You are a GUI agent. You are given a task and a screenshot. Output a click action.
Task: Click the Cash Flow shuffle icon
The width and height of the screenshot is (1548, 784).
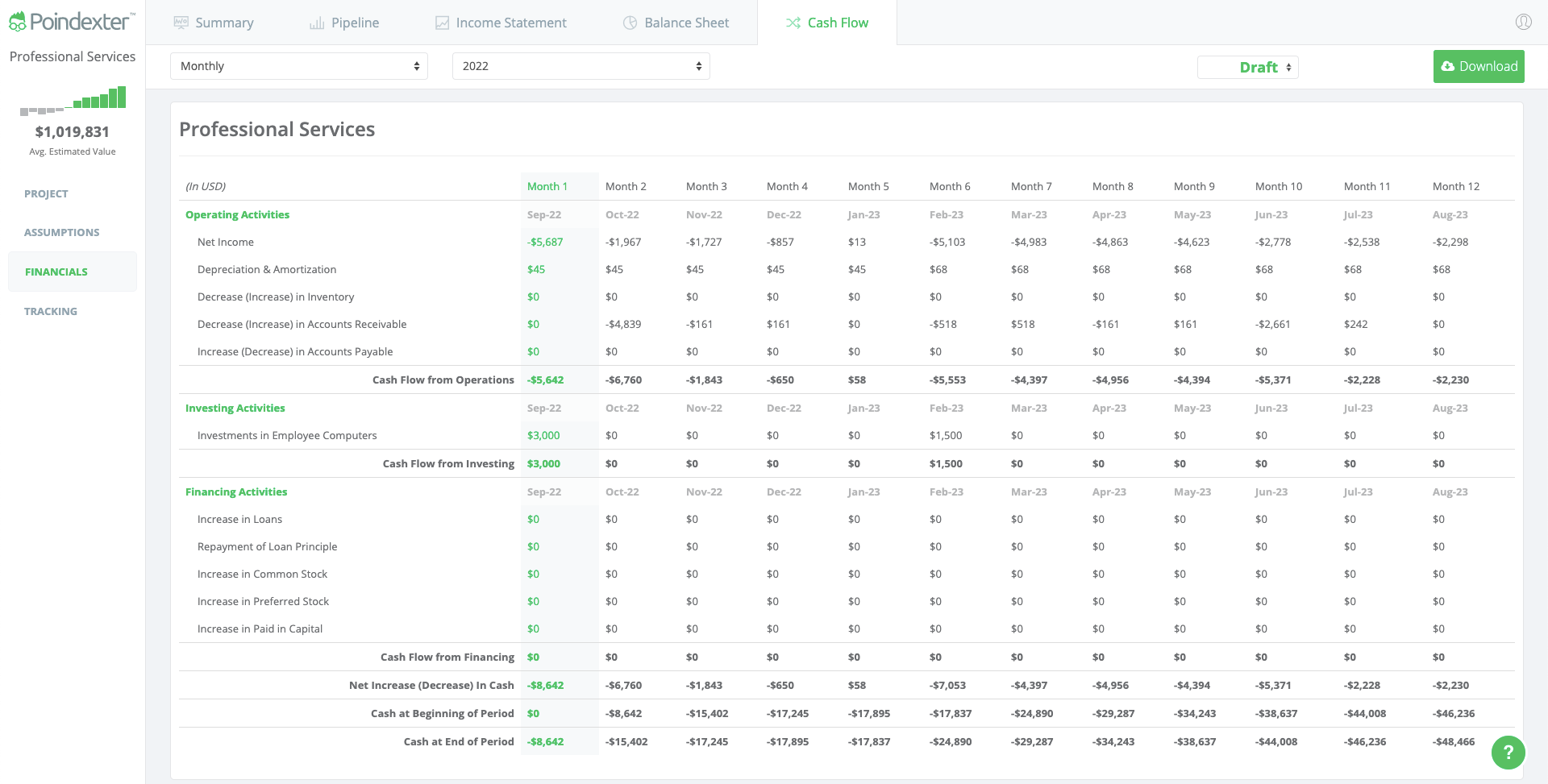[793, 23]
